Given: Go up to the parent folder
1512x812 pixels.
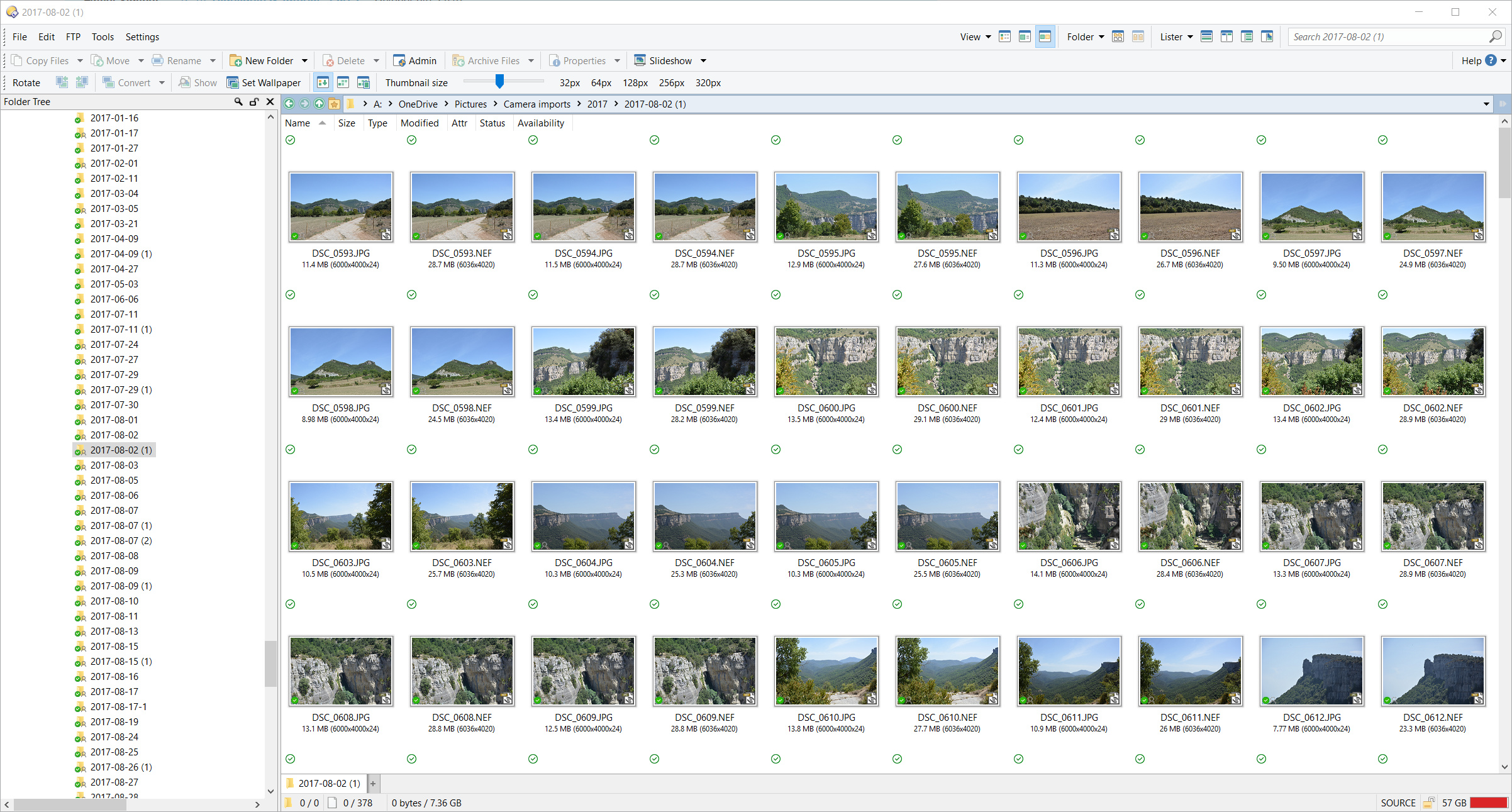Looking at the screenshot, I should click(x=320, y=104).
